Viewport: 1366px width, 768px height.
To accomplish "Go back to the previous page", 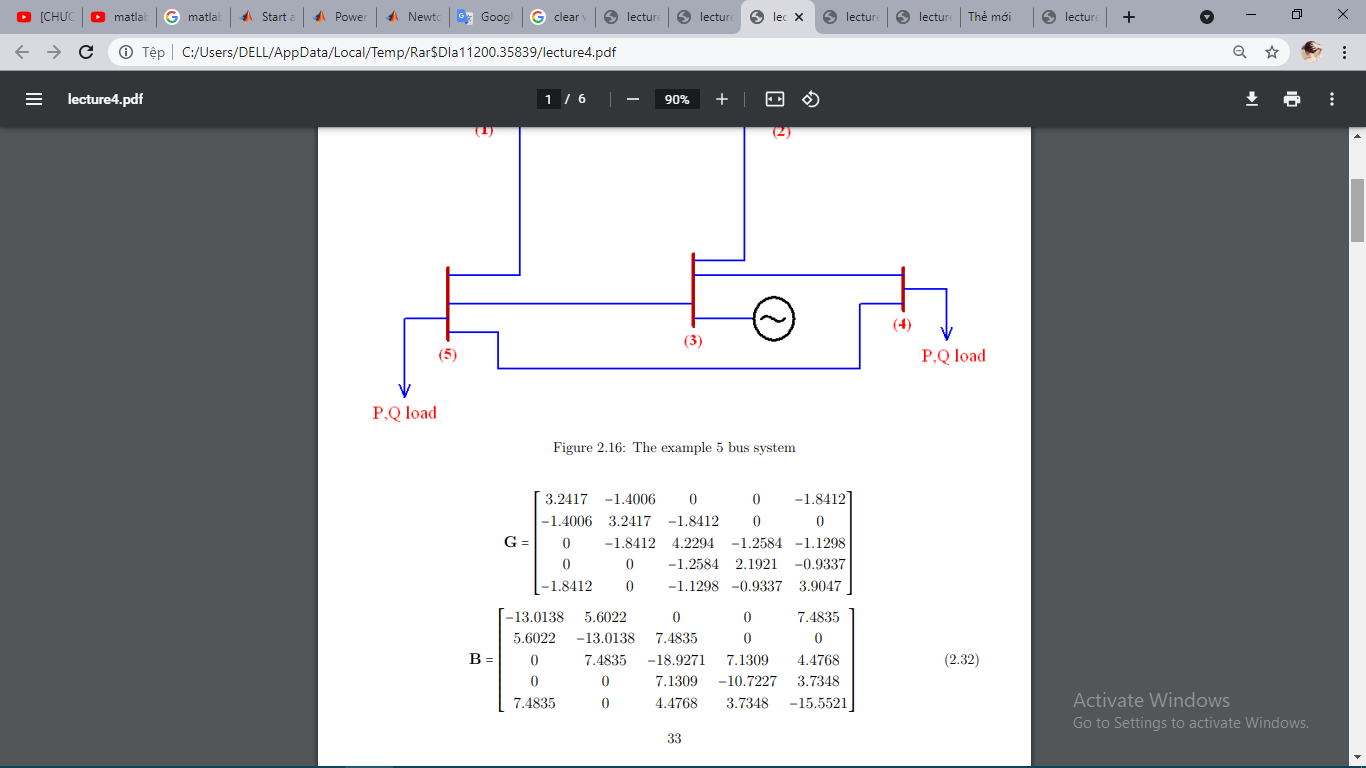I will click(22, 52).
